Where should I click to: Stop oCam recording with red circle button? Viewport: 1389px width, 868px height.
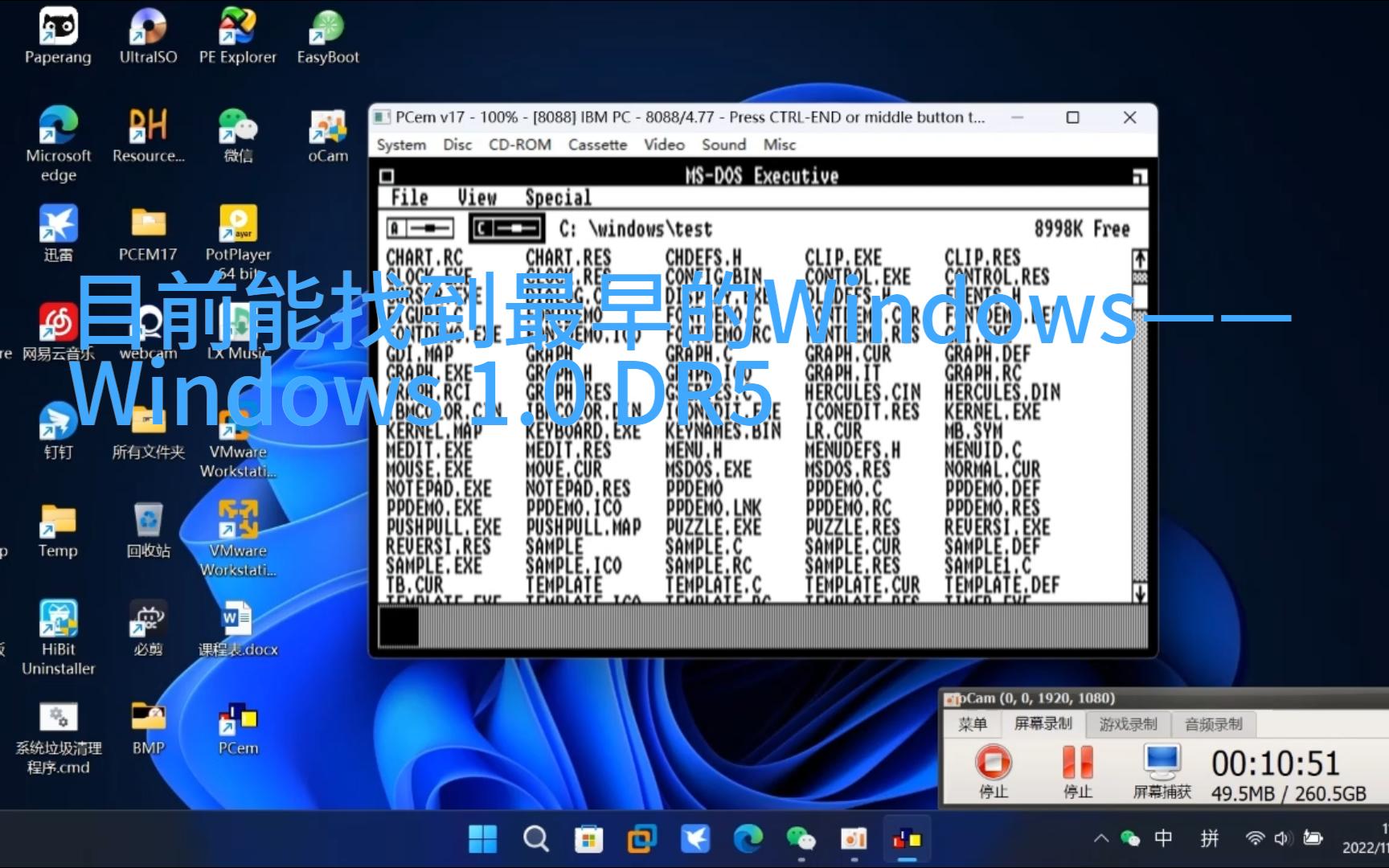click(x=994, y=772)
